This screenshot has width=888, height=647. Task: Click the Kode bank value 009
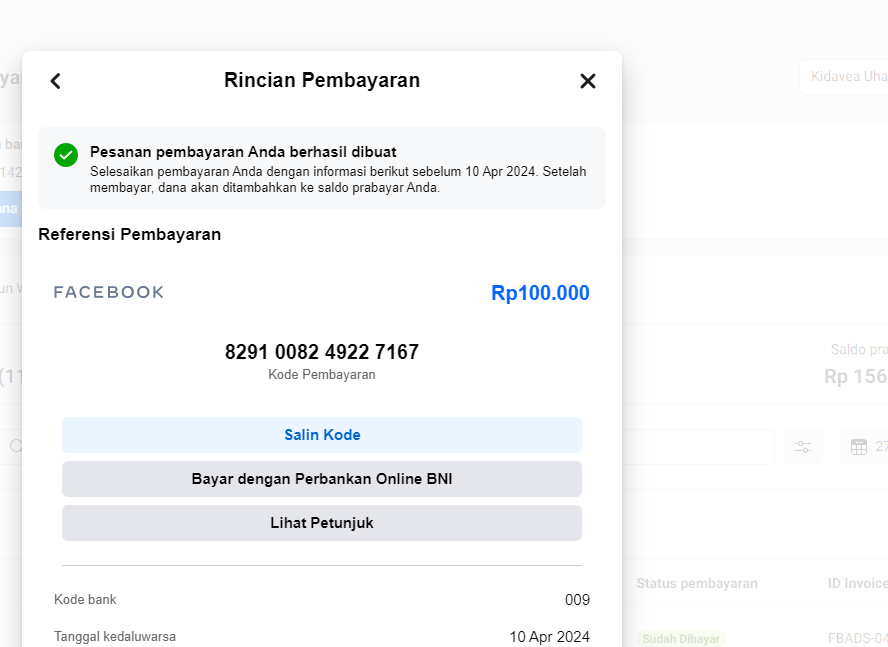tap(577, 600)
